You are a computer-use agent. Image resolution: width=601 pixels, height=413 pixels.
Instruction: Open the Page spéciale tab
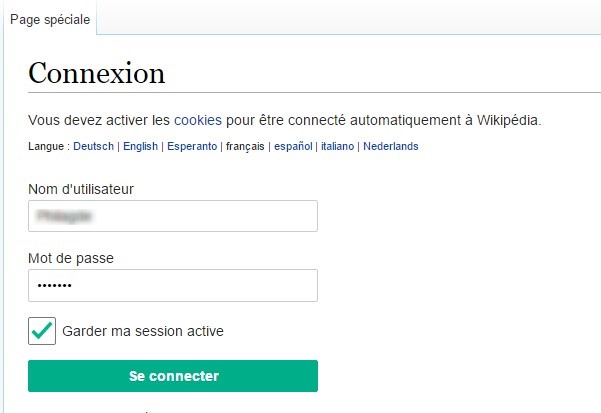[x=50, y=20]
